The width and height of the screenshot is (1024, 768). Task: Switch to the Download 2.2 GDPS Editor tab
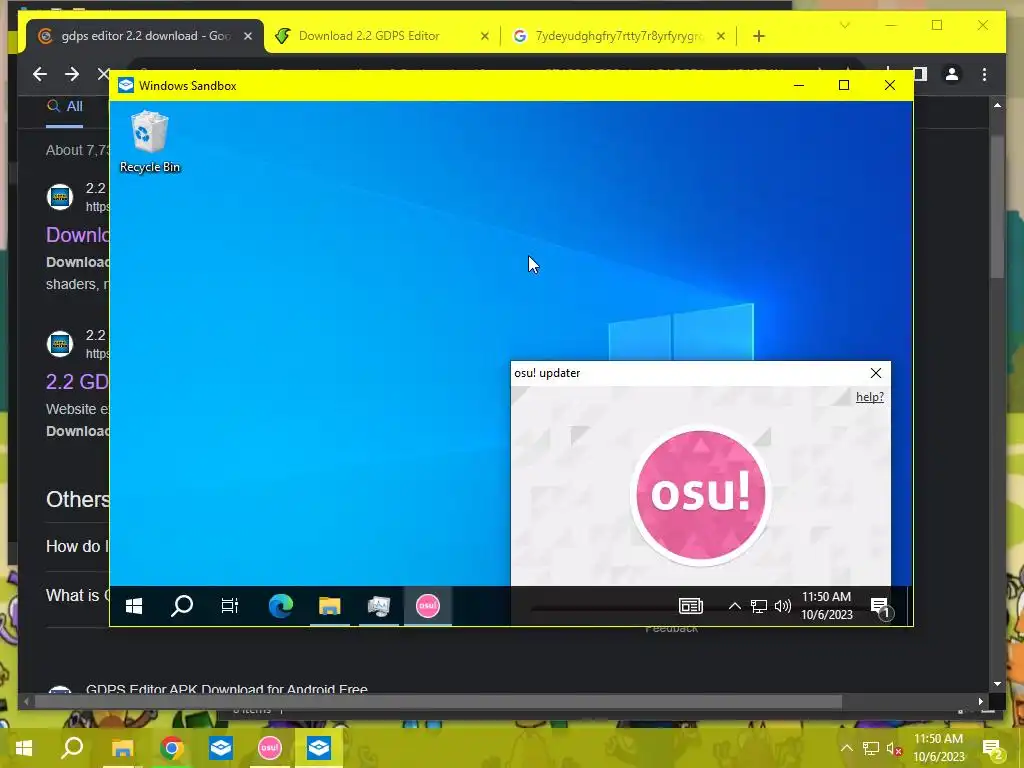point(369,36)
